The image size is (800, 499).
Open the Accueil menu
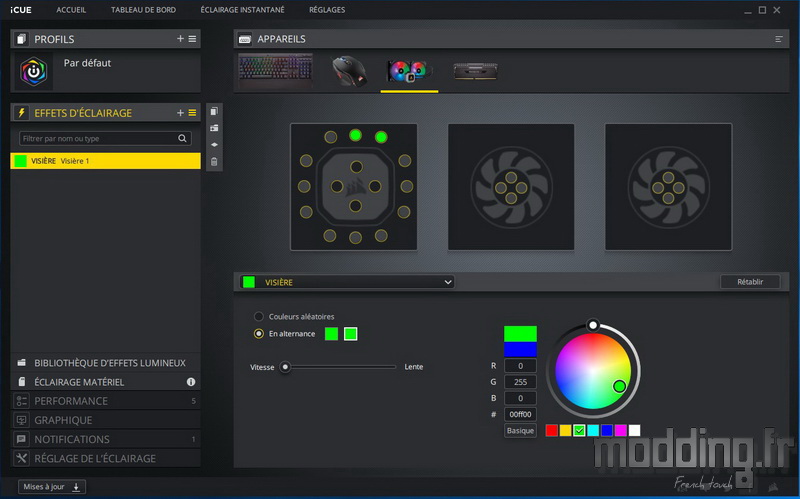tap(71, 10)
